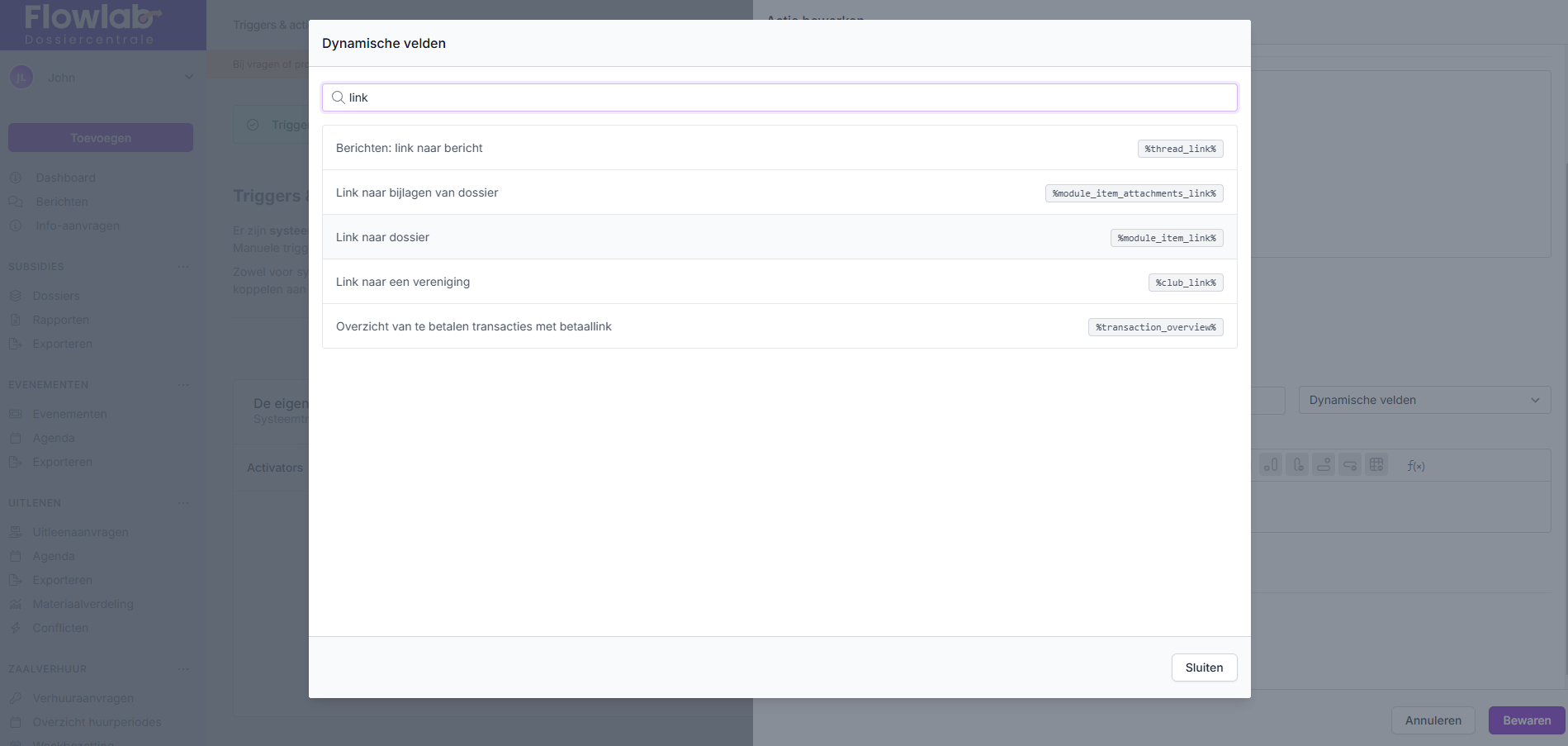Choose 'Berichten: link naar bericht' entry
This screenshot has width=1568, height=746.
[409, 148]
